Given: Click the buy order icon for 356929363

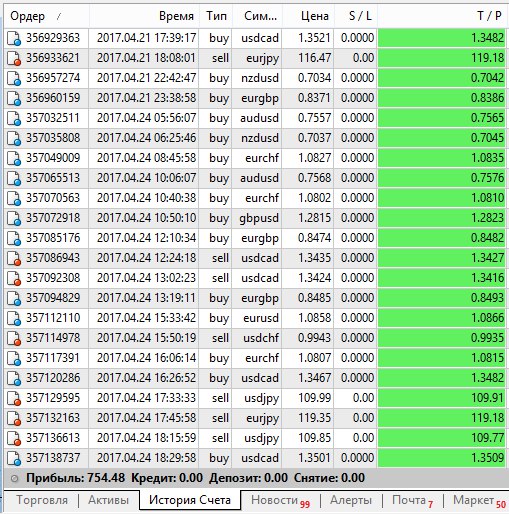Looking at the screenshot, I should tap(14, 38).
